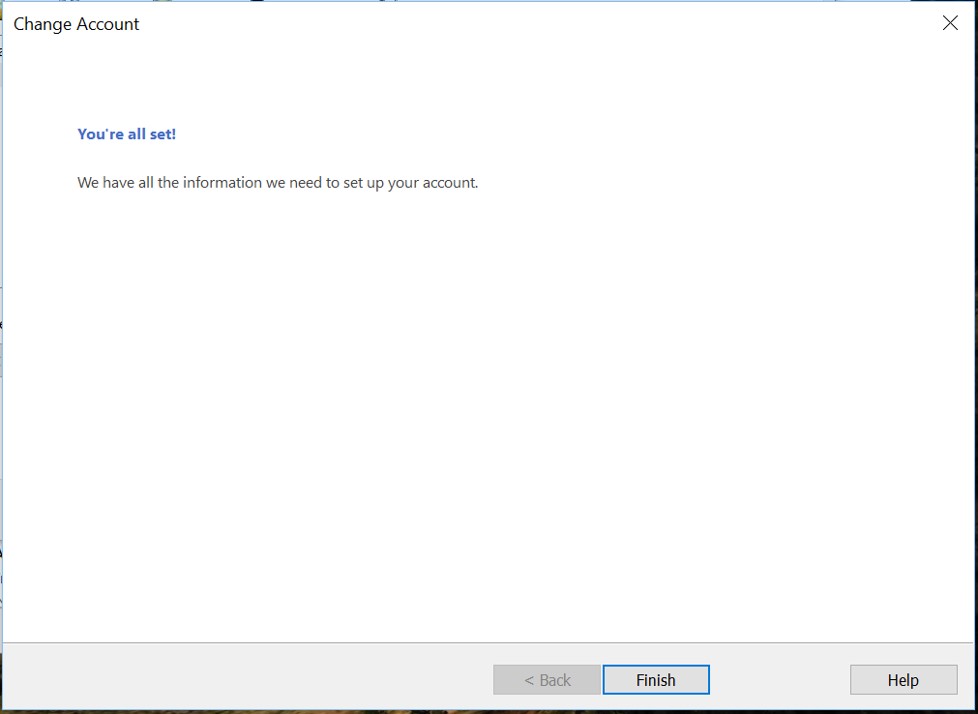Choose Finish to end the wizard
The height and width of the screenshot is (714, 978).
(656, 680)
